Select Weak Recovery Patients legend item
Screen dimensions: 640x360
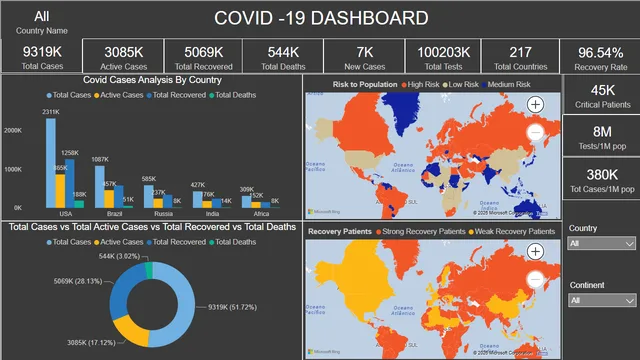[x=512, y=231]
